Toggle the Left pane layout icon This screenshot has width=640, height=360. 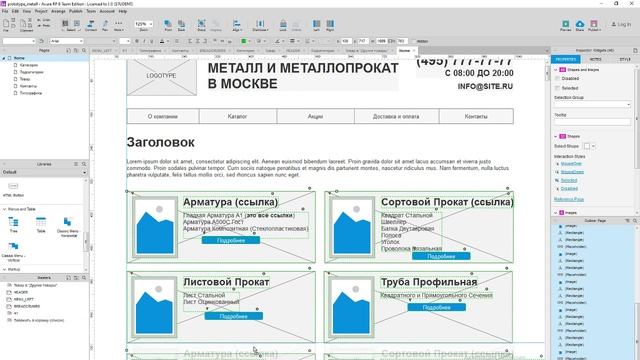pos(316,24)
